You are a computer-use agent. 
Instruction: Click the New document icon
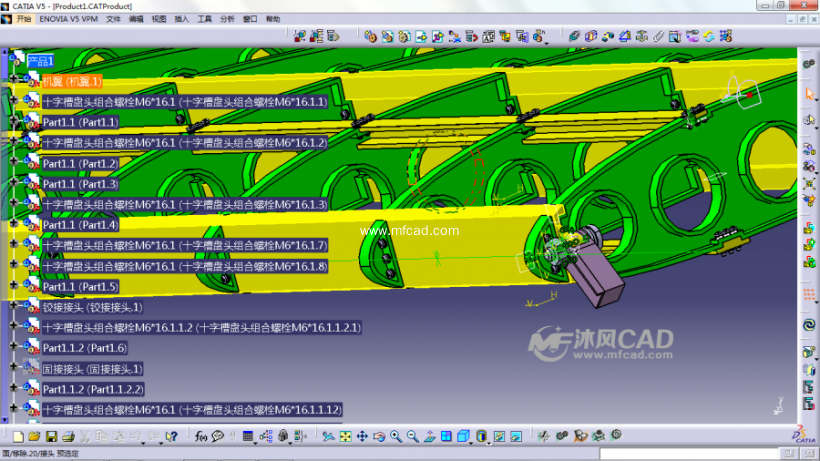click(18, 437)
